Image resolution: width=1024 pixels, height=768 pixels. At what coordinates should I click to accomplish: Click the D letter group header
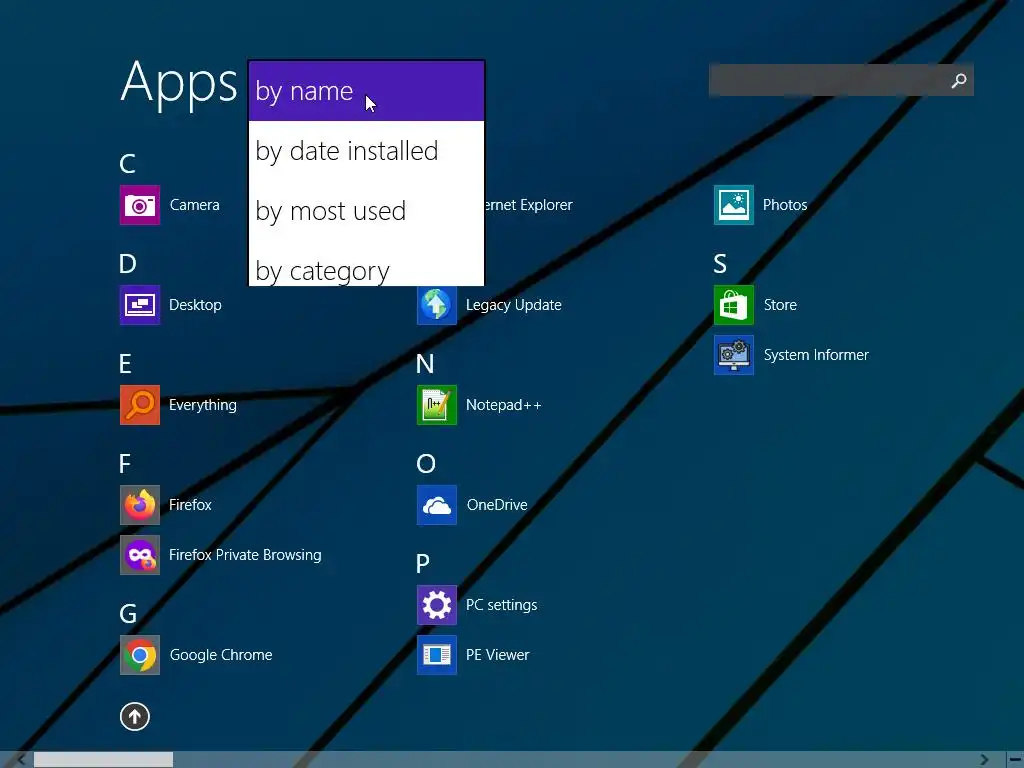coord(127,264)
